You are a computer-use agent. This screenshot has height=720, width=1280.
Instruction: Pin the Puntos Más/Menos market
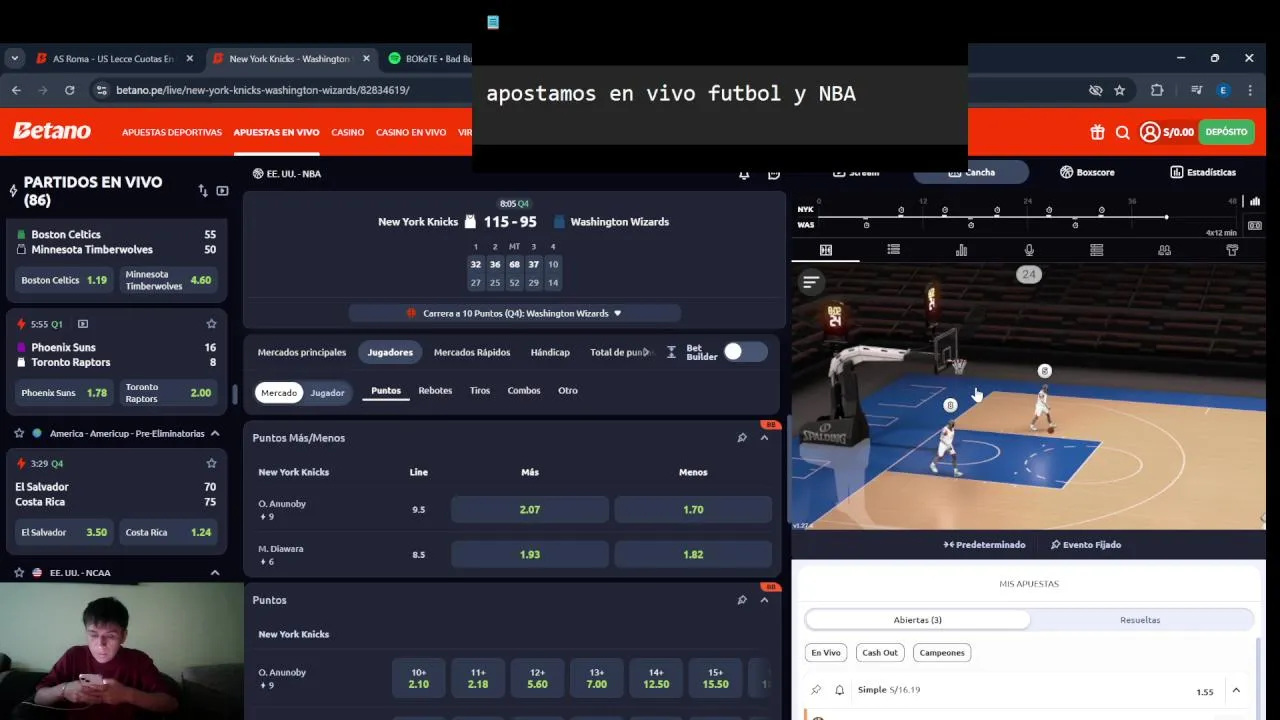[742, 438]
